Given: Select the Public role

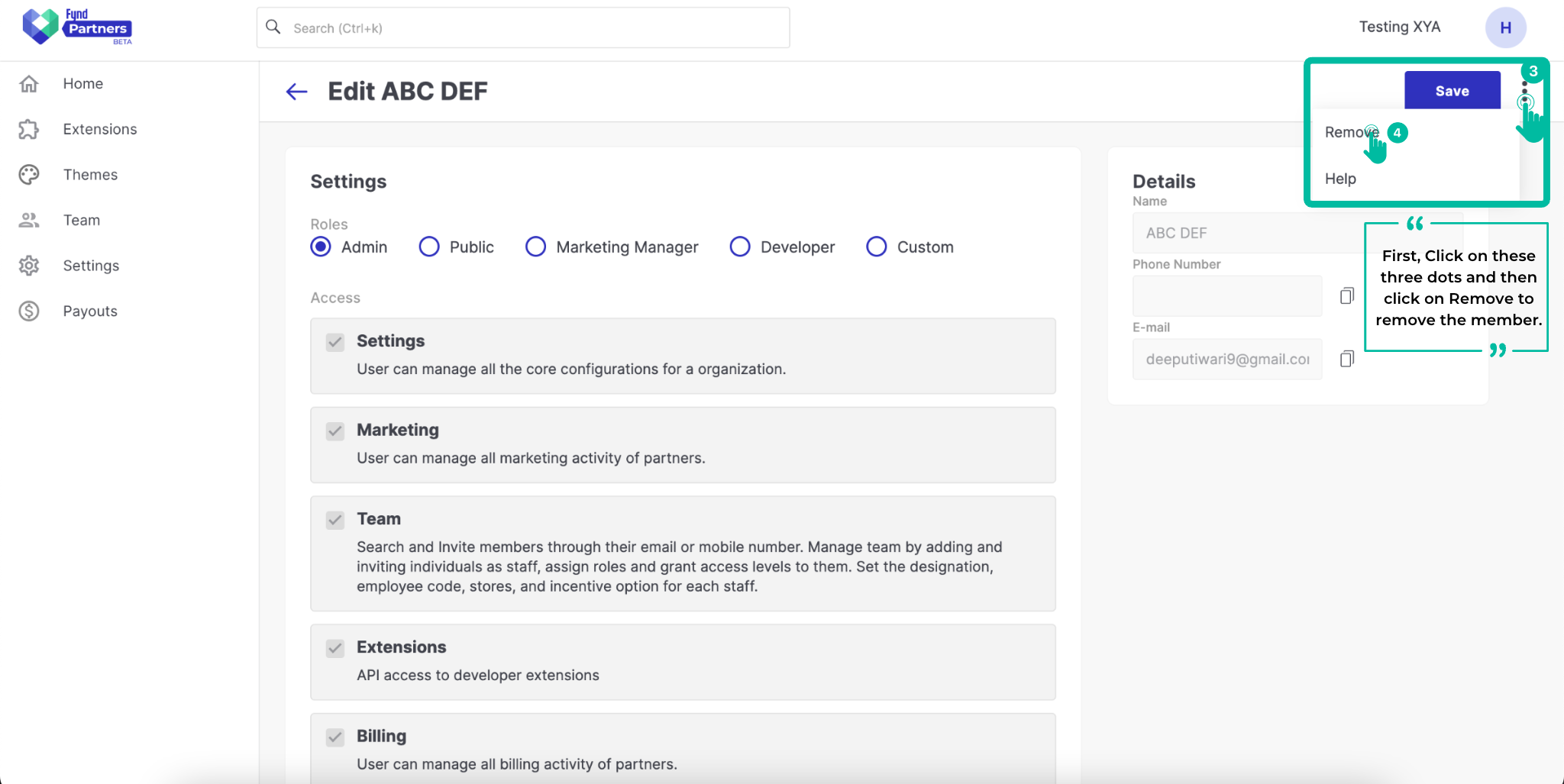Looking at the screenshot, I should click(429, 247).
